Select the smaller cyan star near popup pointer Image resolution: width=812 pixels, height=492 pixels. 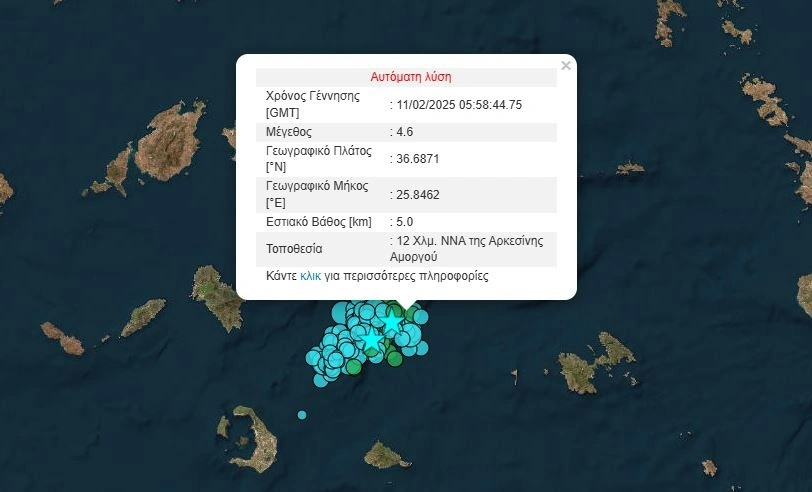pyautogui.click(x=393, y=323)
